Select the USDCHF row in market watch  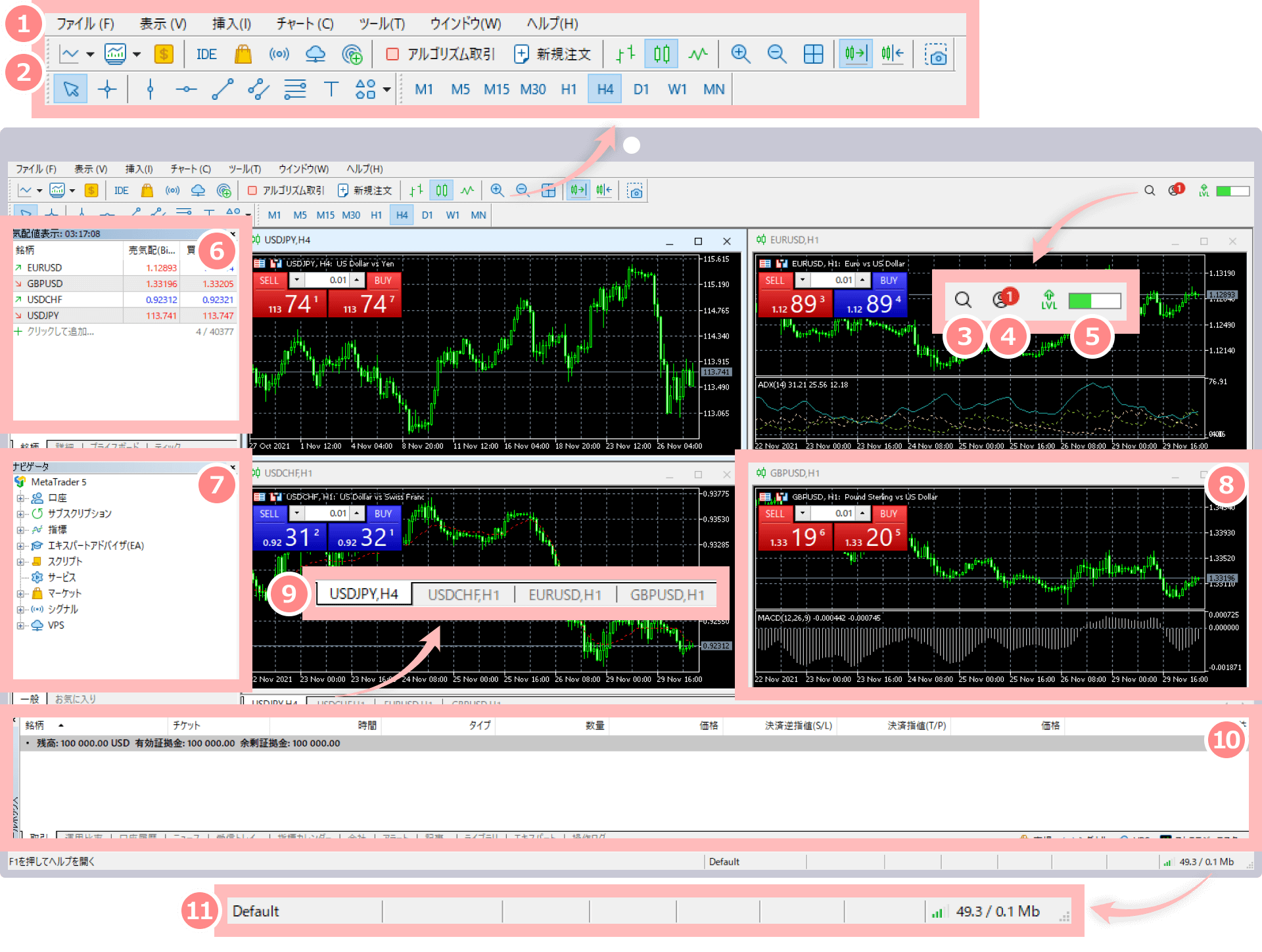click(45, 300)
